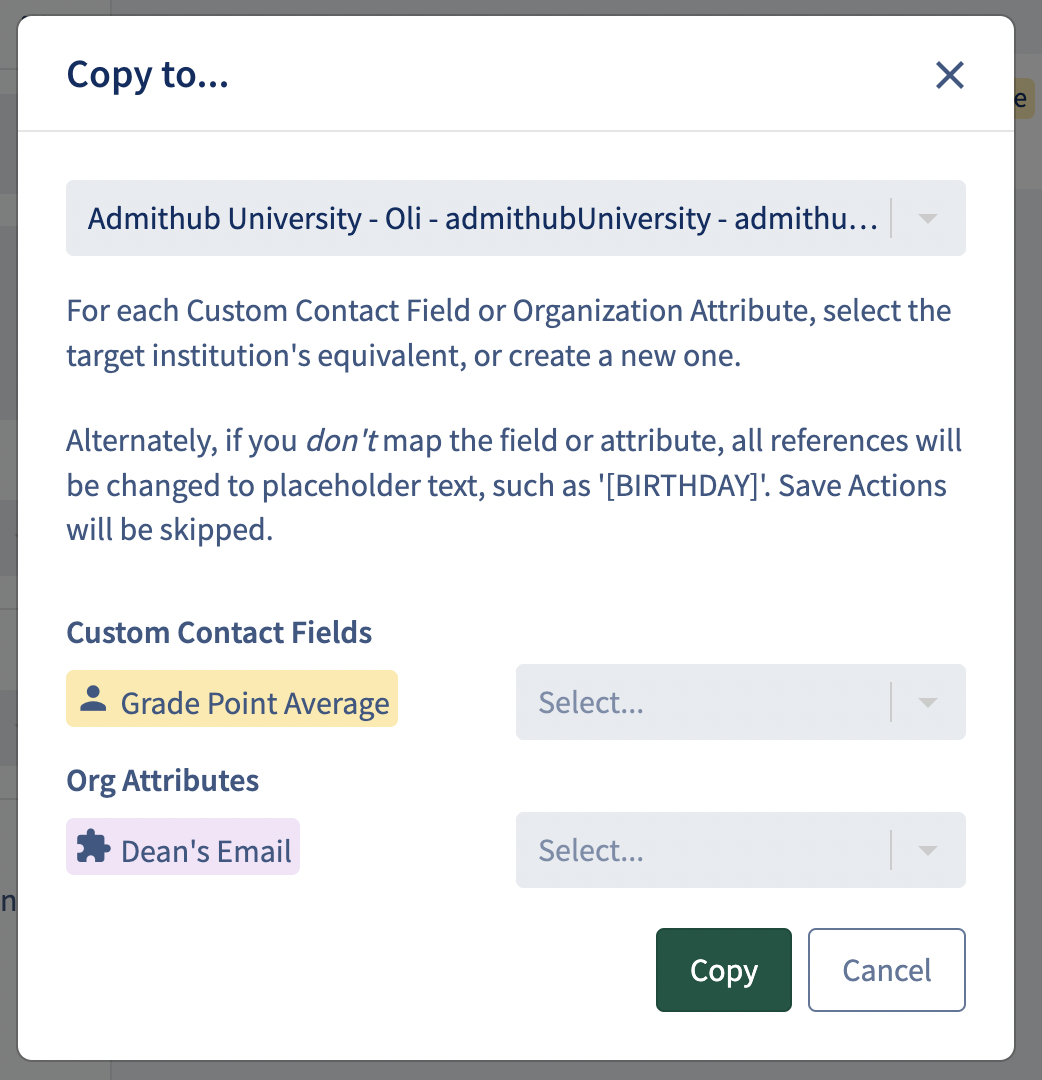Click the Cancel button
Viewport: 1042px width, 1080px height.
pyautogui.click(x=886, y=970)
